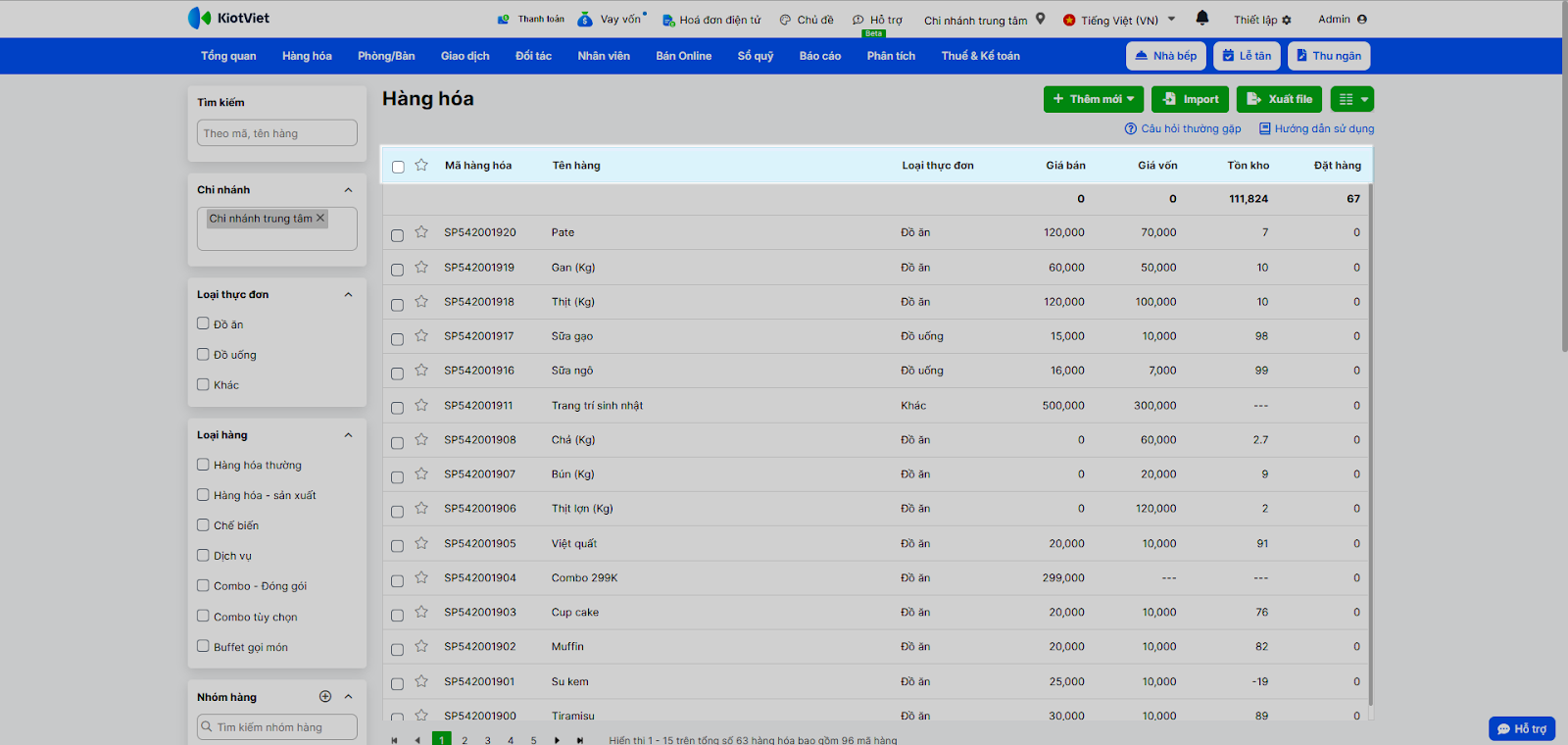Open the Đối tác menu
This screenshot has width=1568, height=745.
coord(534,56)
